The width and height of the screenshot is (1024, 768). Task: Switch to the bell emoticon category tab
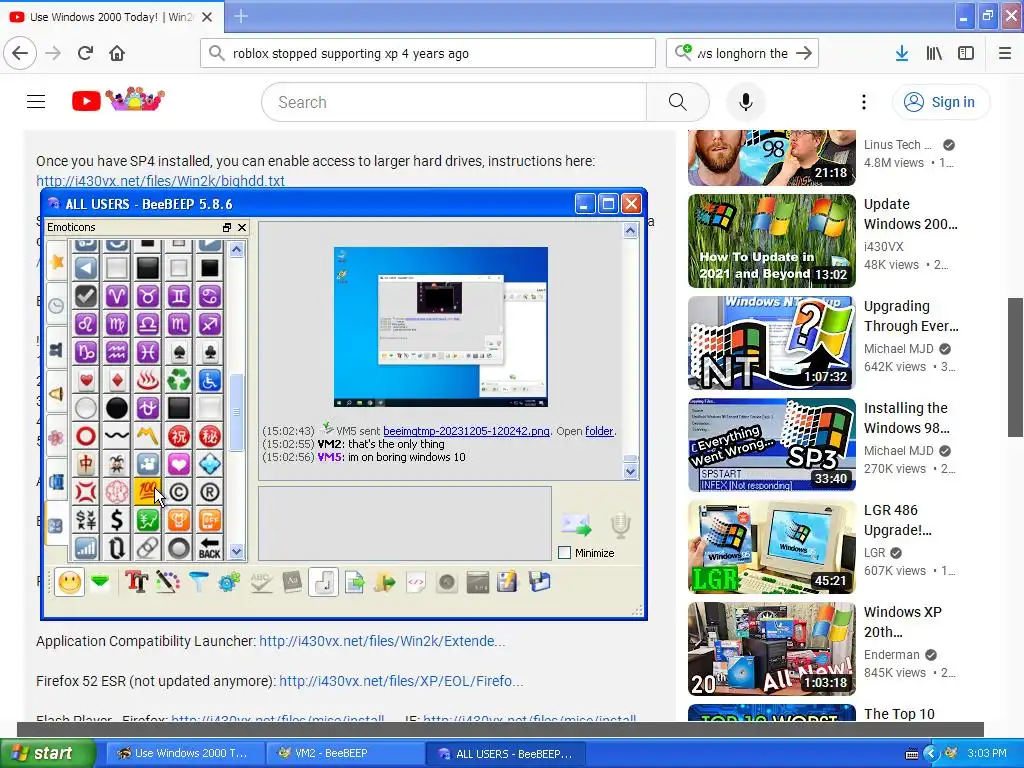click(57, 394)
